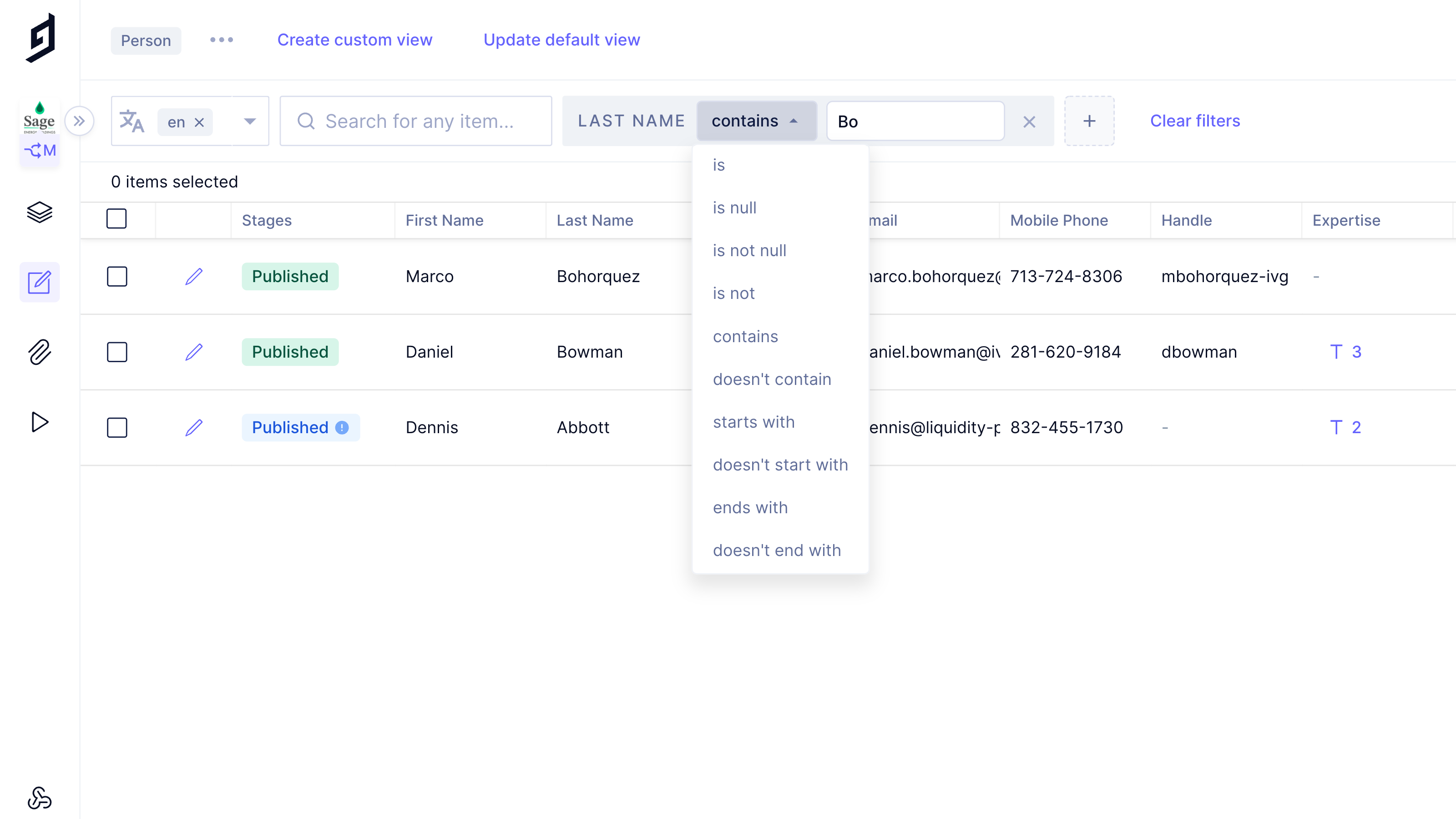Expand the language locale dropdown arrow
The height and width of the screenshot is (819, 1456).
[x=250, y=121]
